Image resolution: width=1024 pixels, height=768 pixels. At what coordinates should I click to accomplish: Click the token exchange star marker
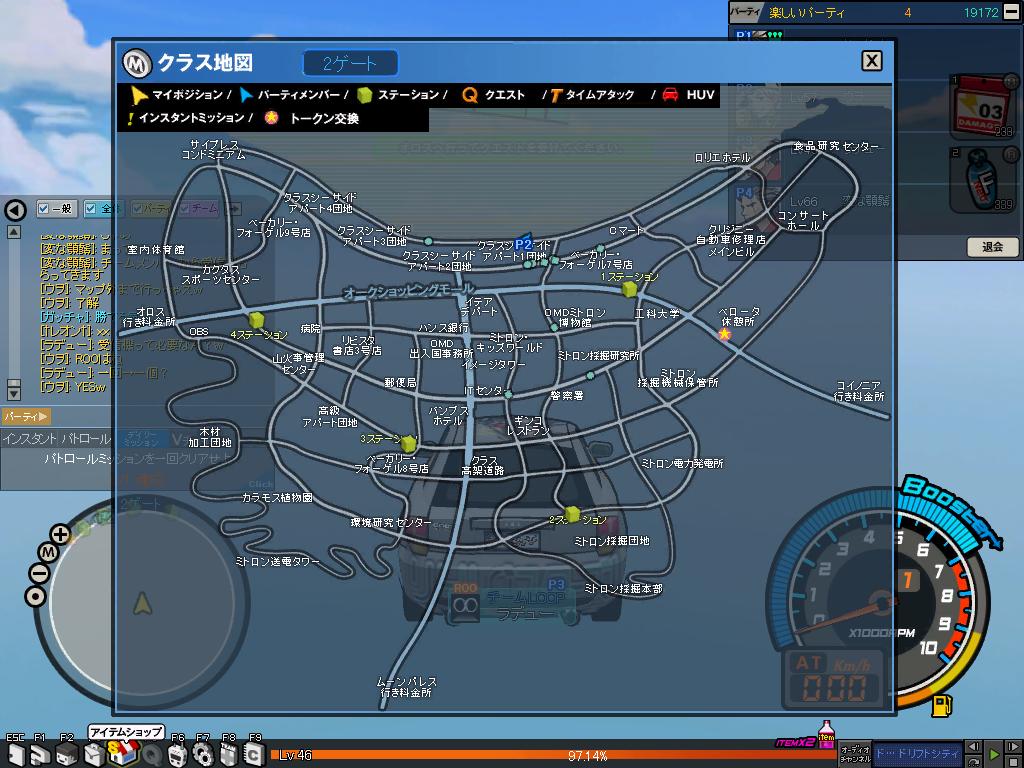point(724,334)
